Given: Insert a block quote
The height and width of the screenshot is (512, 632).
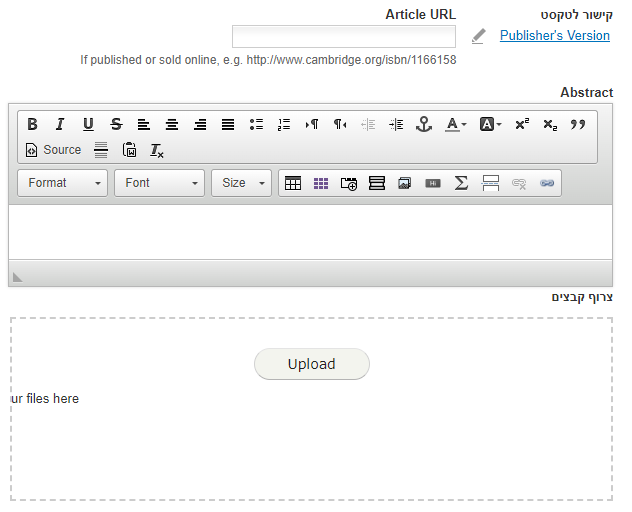Looking at the screenshot, I should point(578,124).
